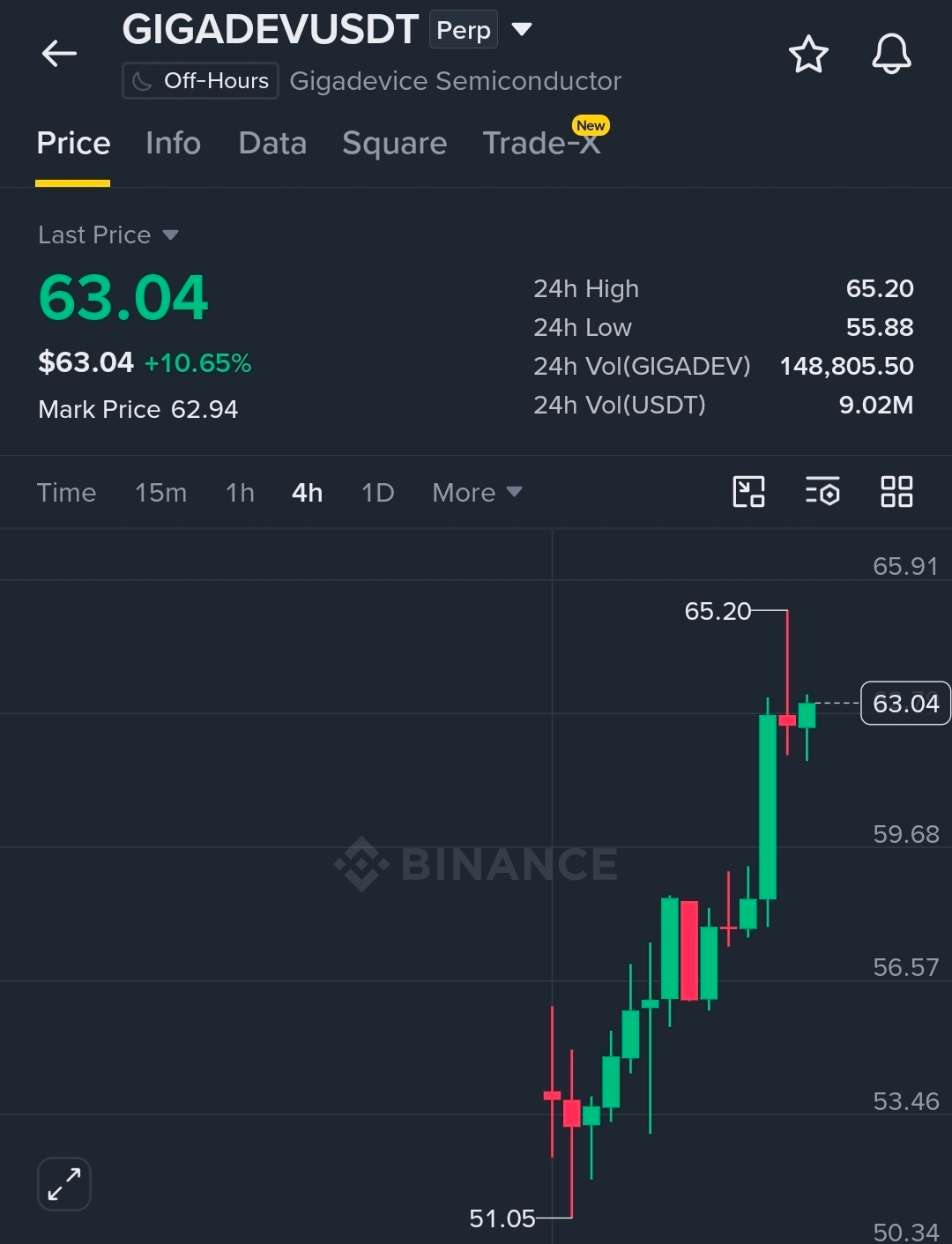Tap the 24h Vol(USDT) value 9.02M
The width and height of the screenshot is (952, 1244).
pos(875,405)
